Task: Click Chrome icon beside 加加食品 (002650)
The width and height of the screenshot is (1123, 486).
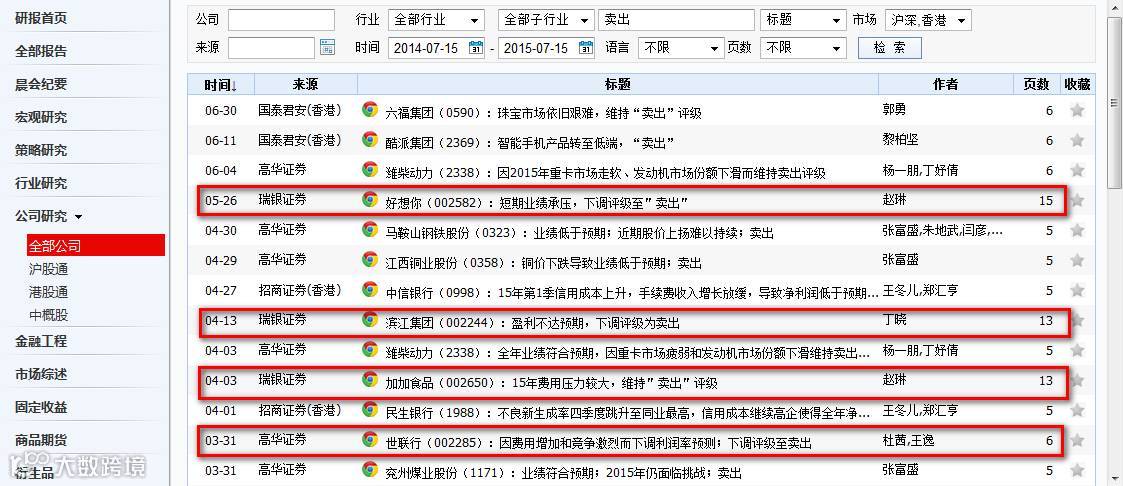Action: click(x=370, y=380)
